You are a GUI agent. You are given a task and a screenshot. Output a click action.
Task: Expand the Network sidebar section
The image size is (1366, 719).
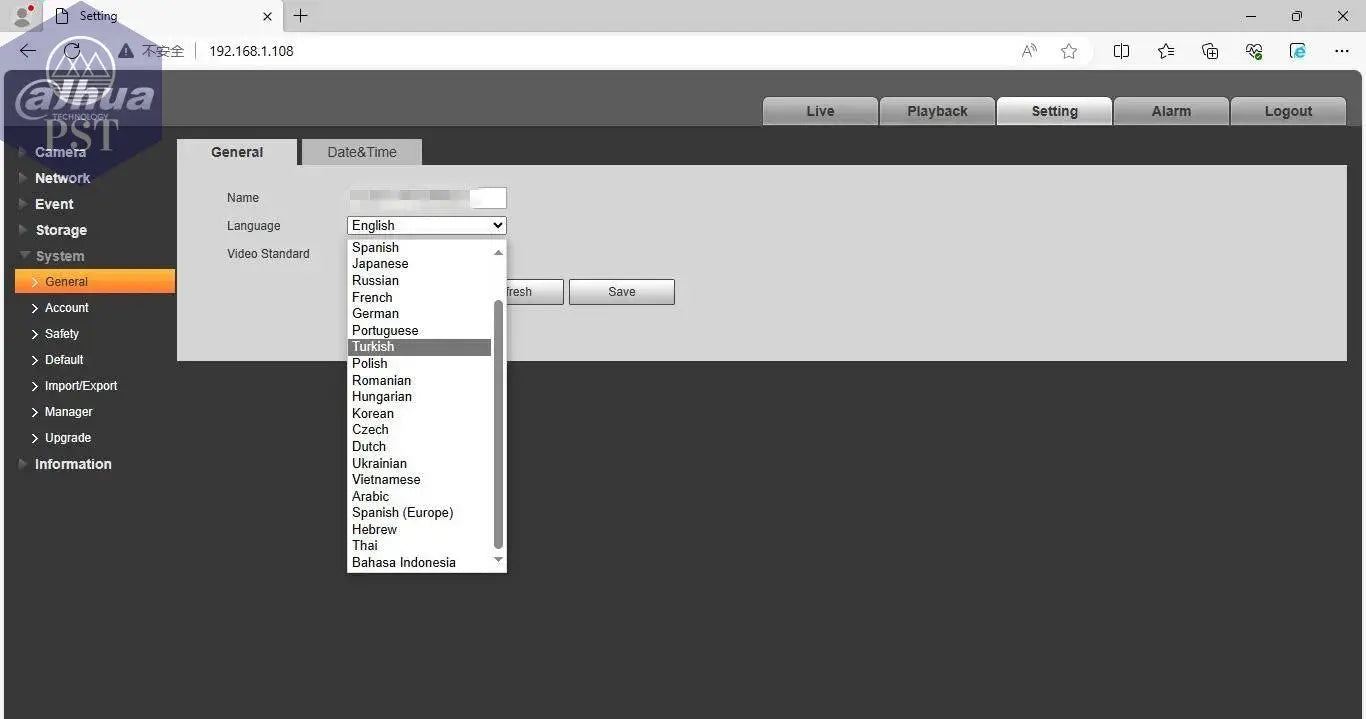pos(62,178)
